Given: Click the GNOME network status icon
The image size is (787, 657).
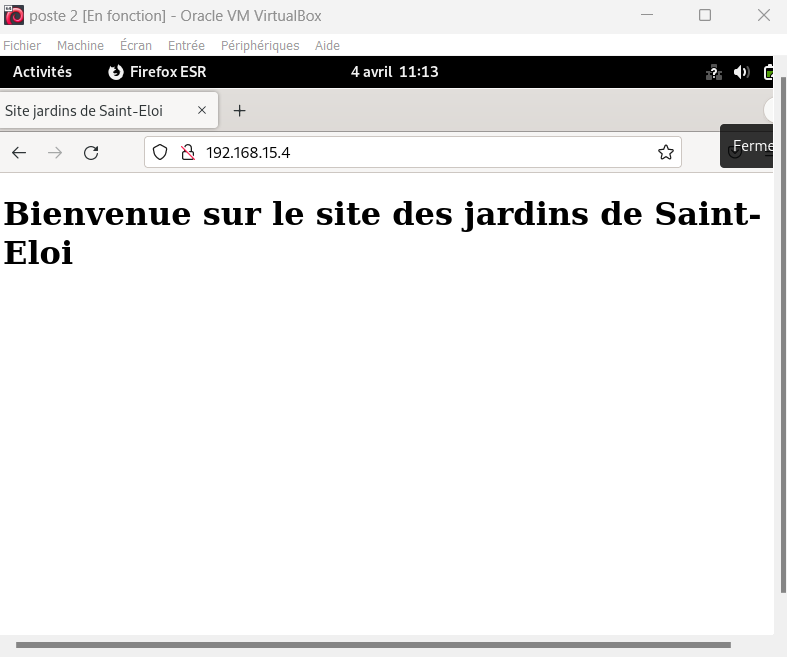Looking at the screenshot, I should 714,72.
